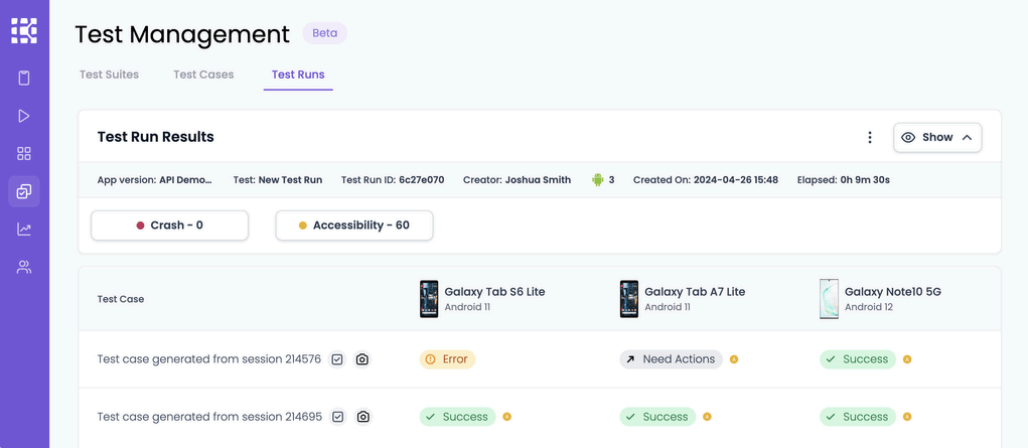
Task: Click the 'Test: New Test Run' text
Action: 277,180
